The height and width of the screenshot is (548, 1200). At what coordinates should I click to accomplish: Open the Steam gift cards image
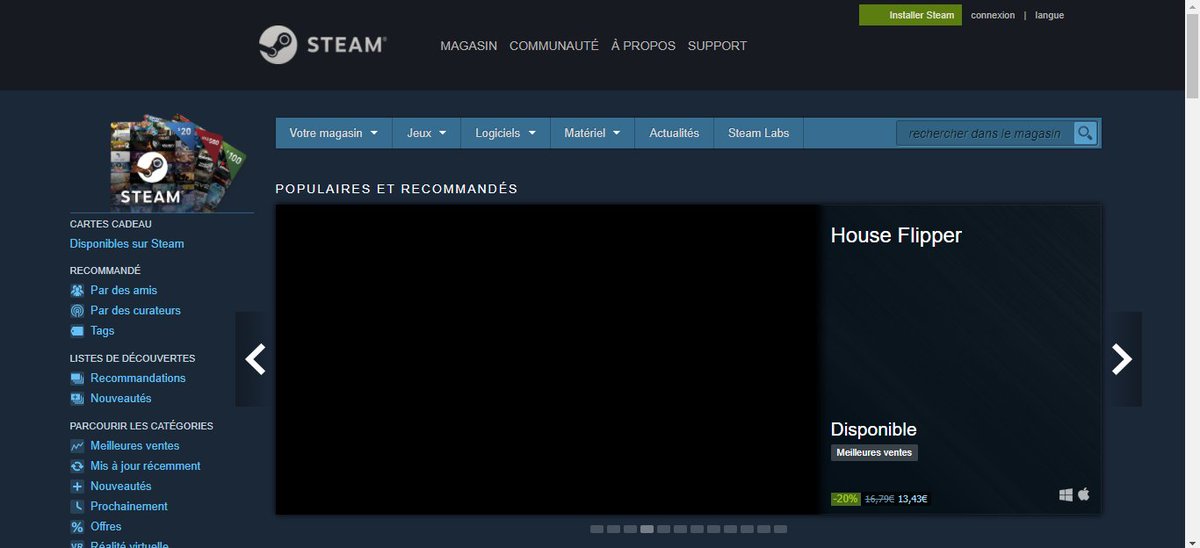(177, 163)
